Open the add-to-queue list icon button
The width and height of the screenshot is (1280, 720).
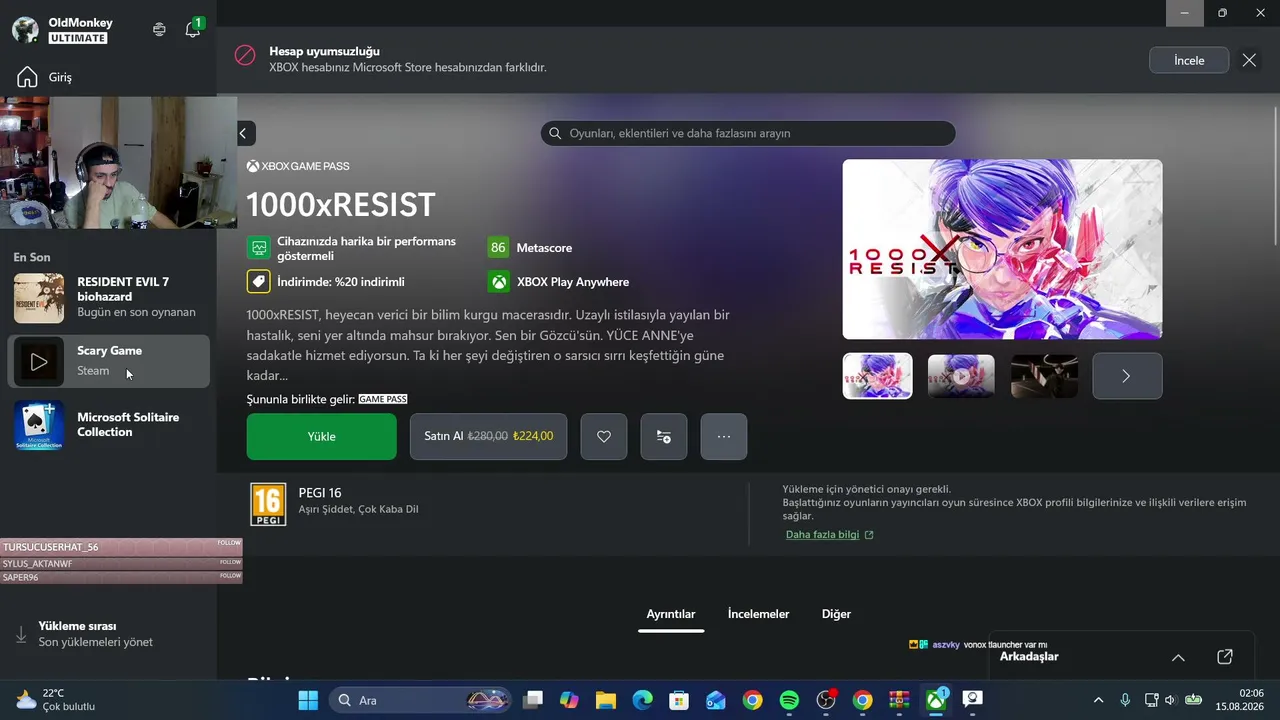[x=664, y=437]
